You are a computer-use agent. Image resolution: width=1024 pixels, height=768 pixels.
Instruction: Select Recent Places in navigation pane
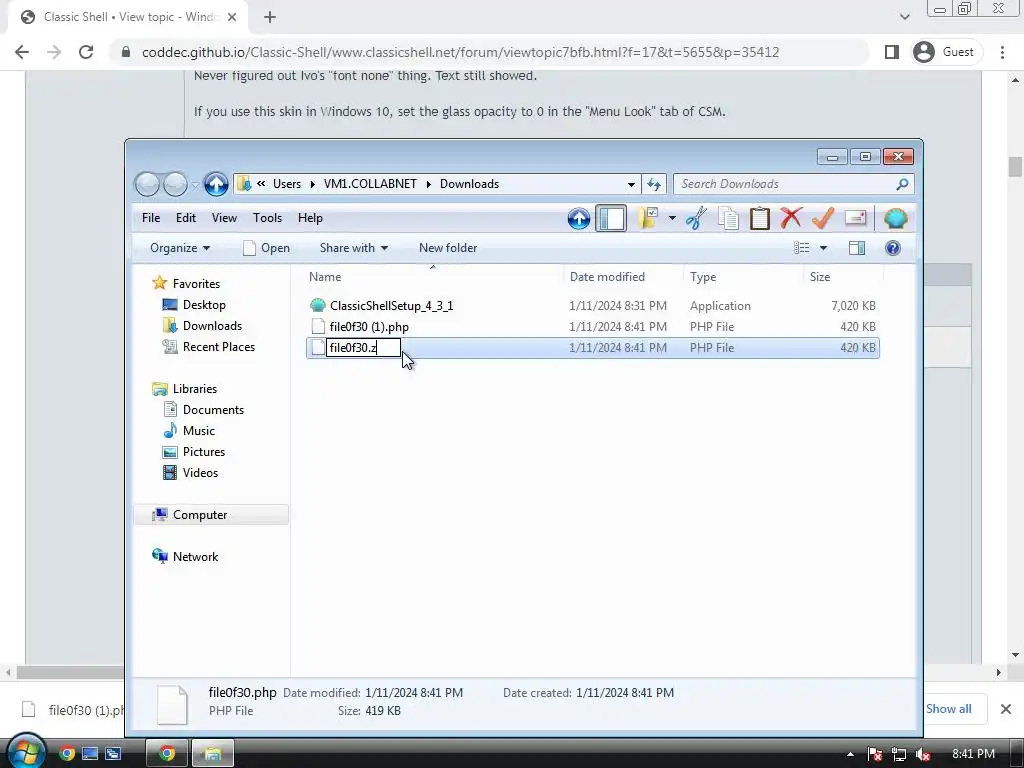click(218, 347)
